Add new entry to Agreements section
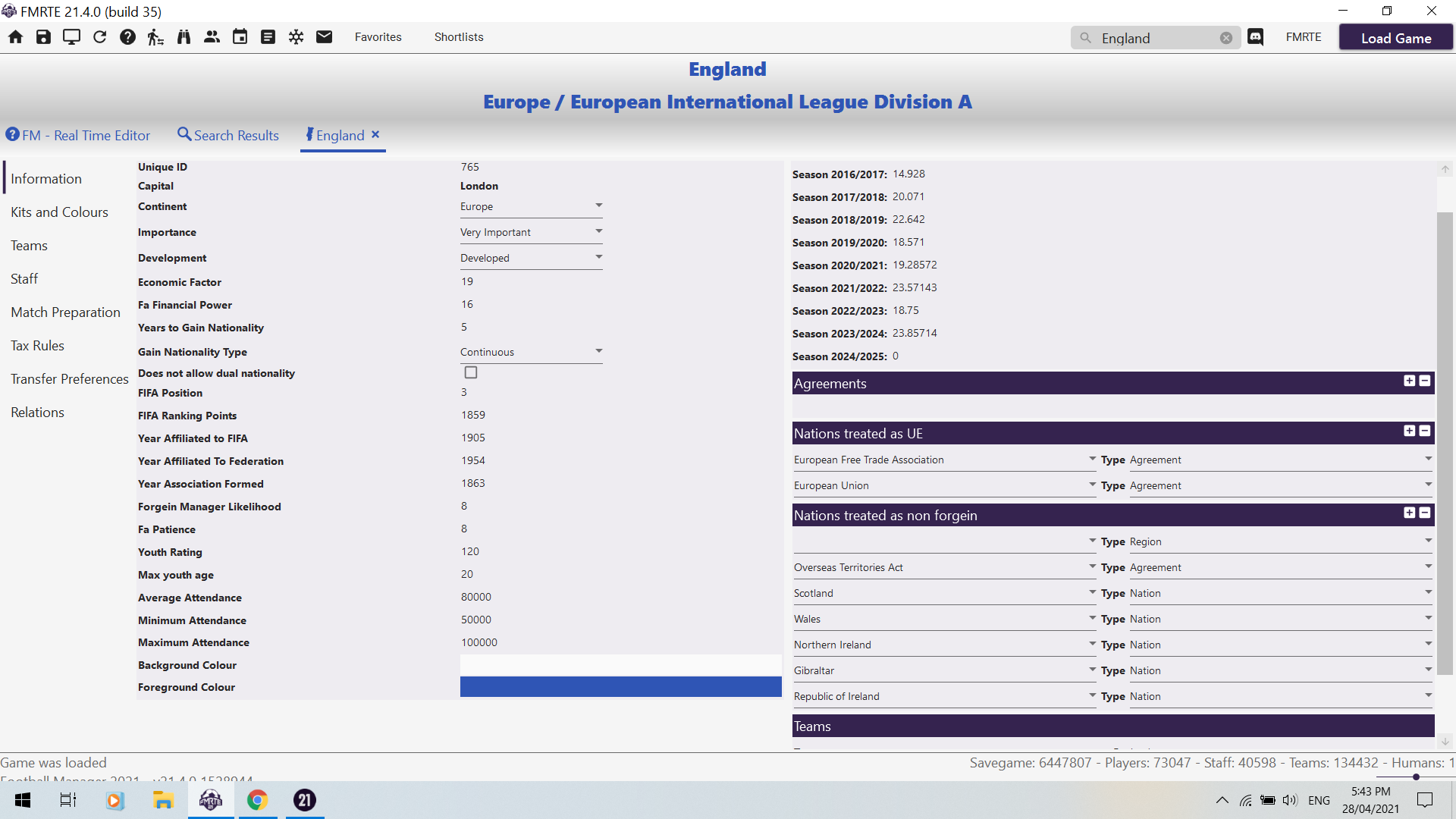This screenshot has height=819, width=1456. 1409,381
